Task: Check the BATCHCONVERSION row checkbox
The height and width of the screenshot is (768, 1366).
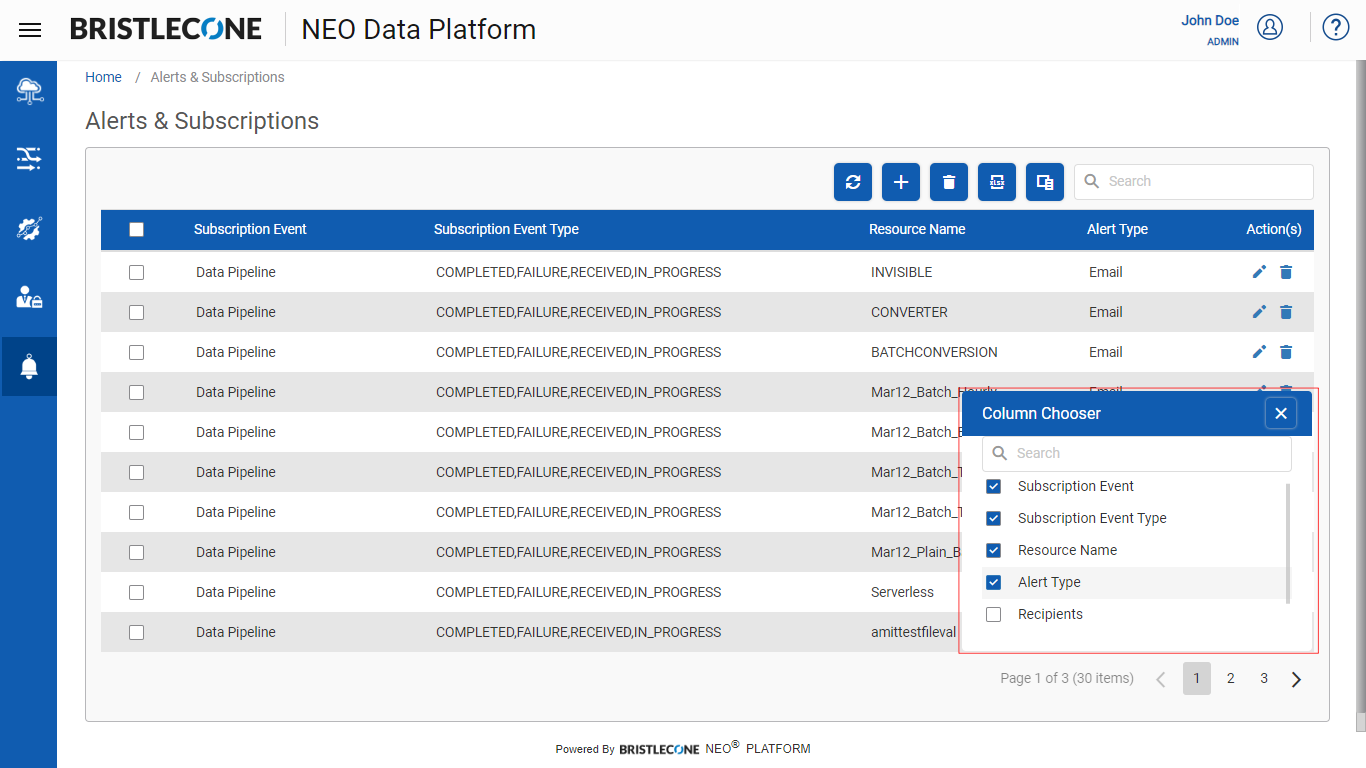Action: [137, 352]
